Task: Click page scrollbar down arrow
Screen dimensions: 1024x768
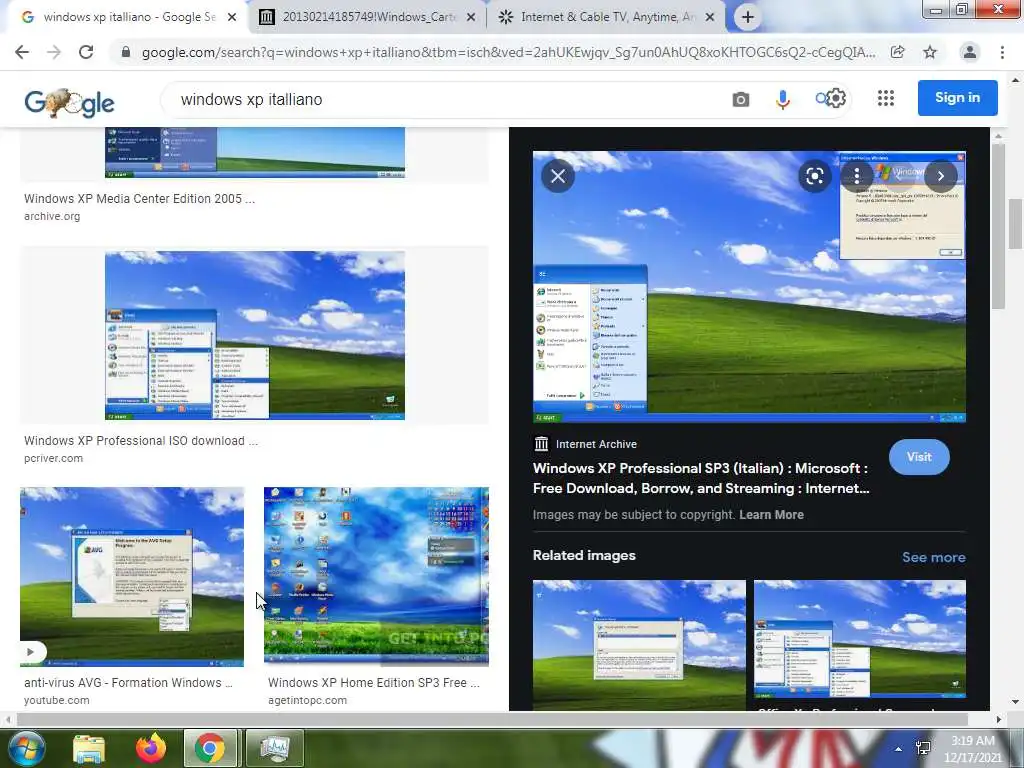Action: click(1014, 702)
